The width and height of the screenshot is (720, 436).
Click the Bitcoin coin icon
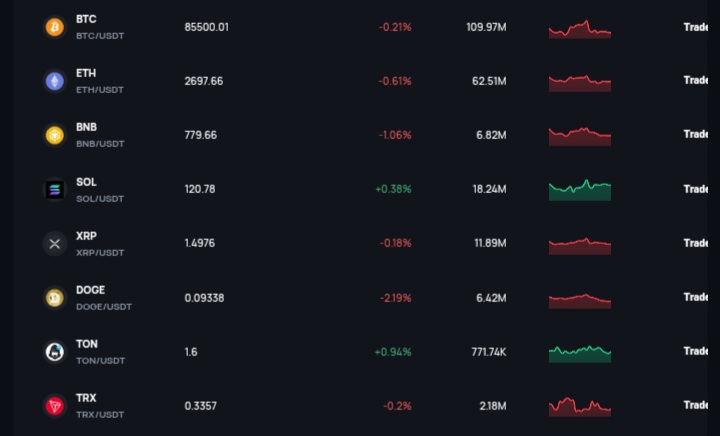[x=55, y=27]
